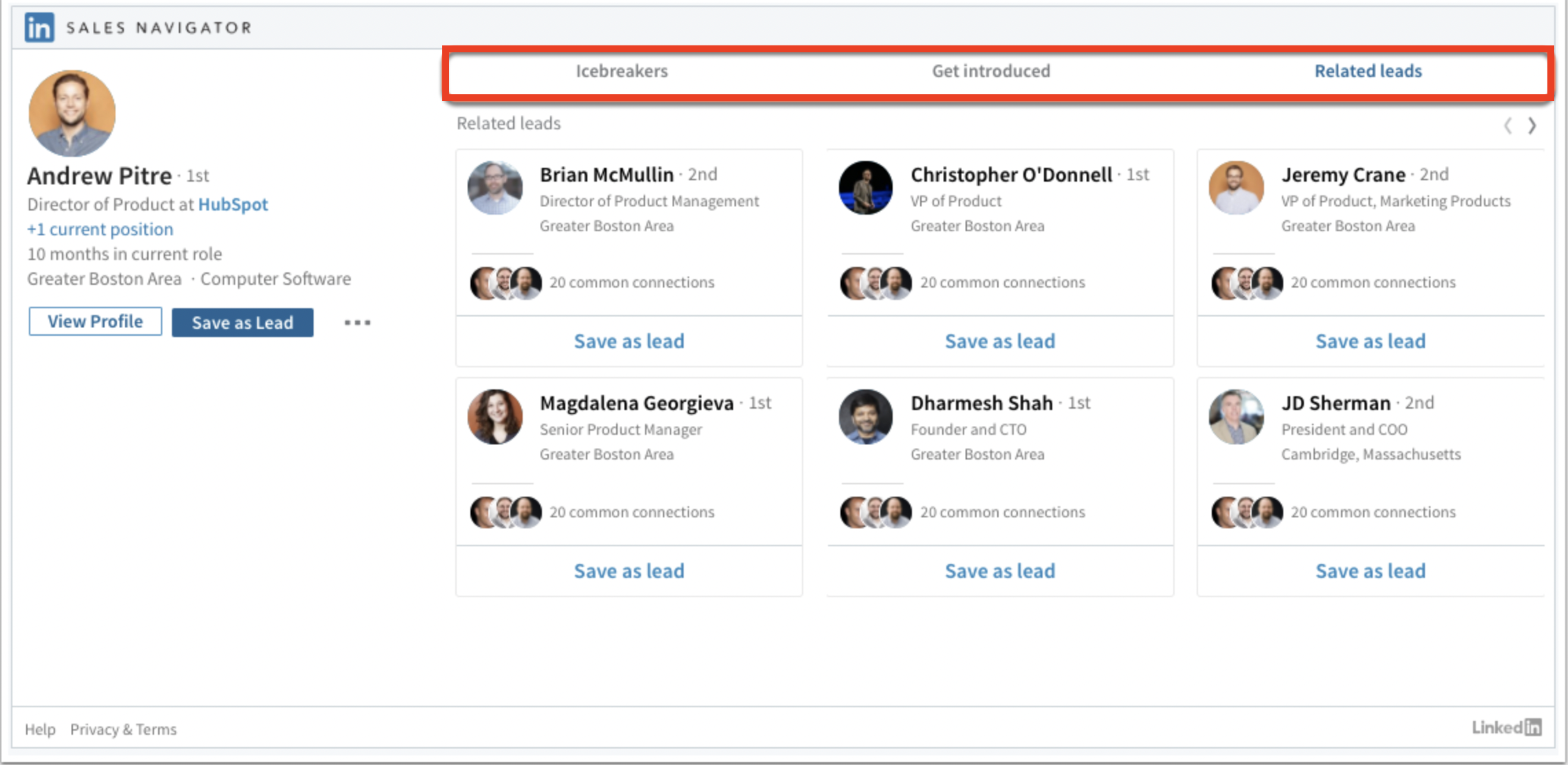1568x765 pixels.
Task: Expand the +1 current position link
Action: coord(100,229)
